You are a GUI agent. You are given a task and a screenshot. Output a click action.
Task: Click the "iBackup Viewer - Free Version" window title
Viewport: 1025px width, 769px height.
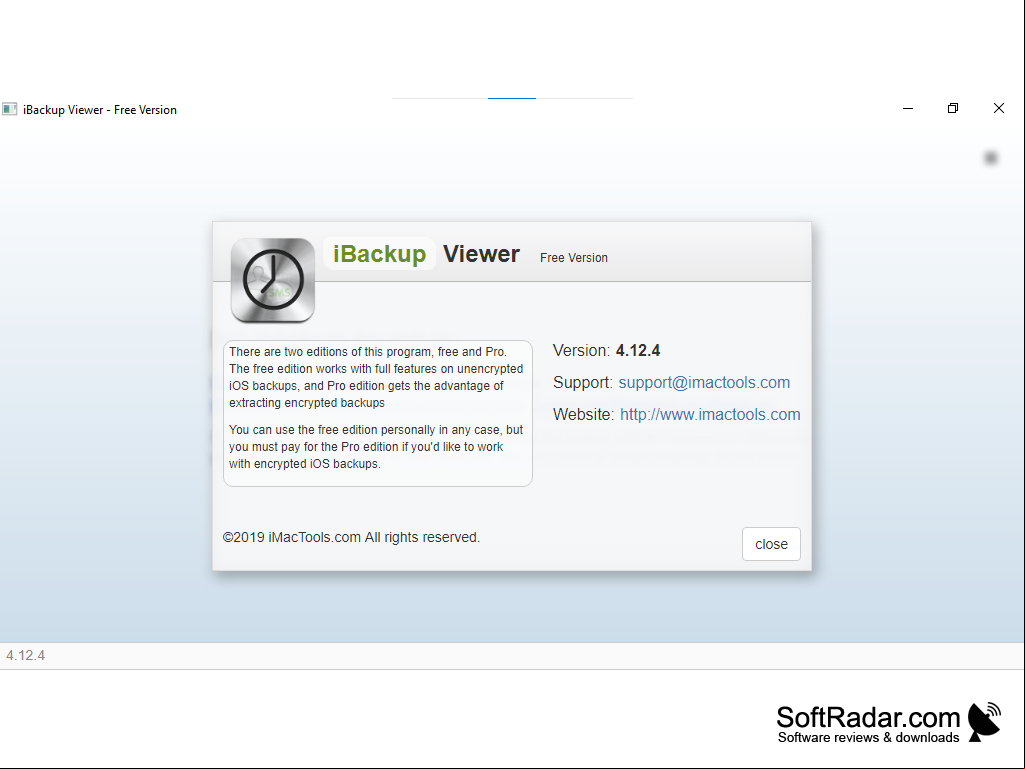coord(100,110)
